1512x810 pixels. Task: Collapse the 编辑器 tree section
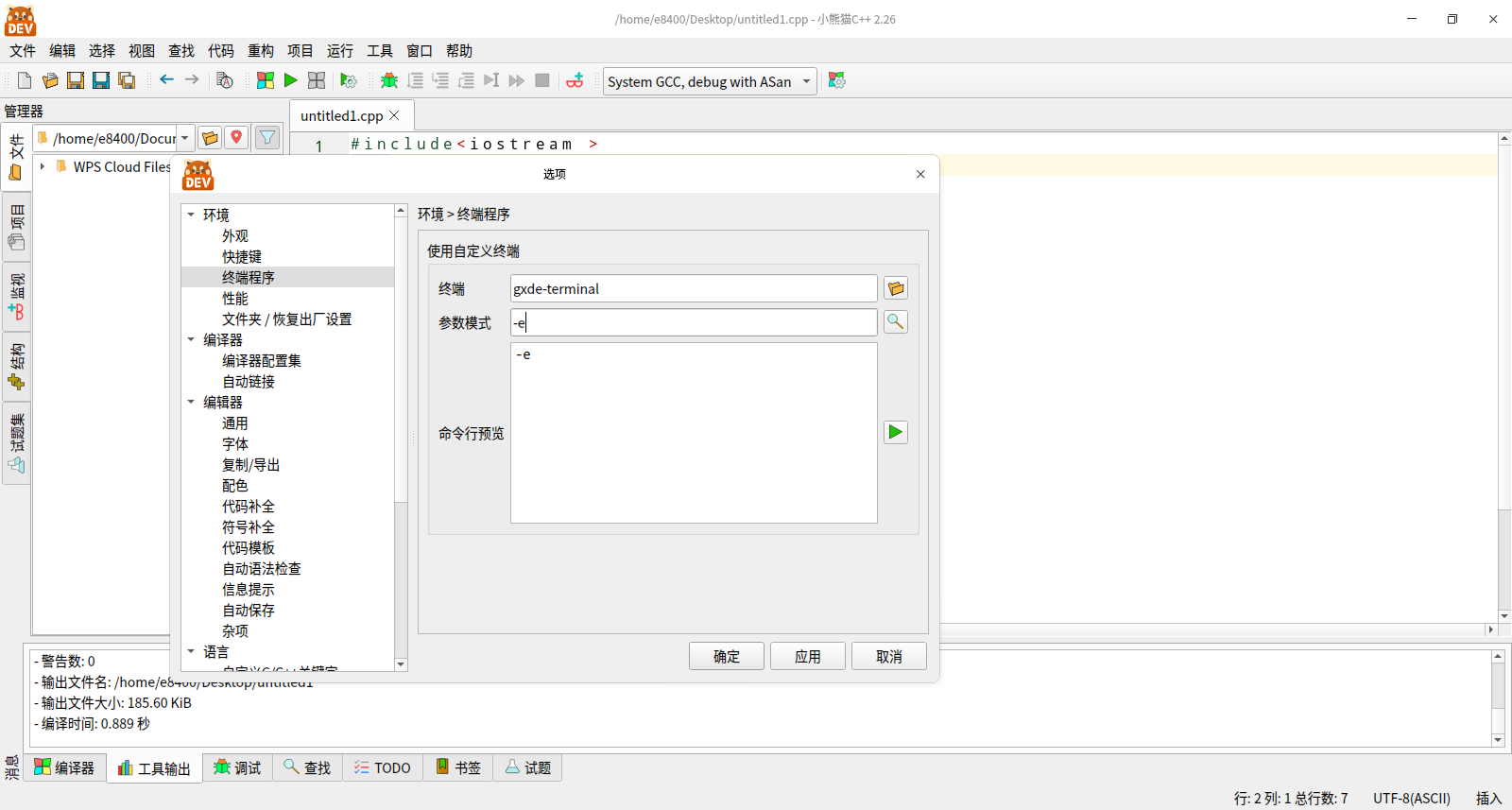(x=191, y=403)
